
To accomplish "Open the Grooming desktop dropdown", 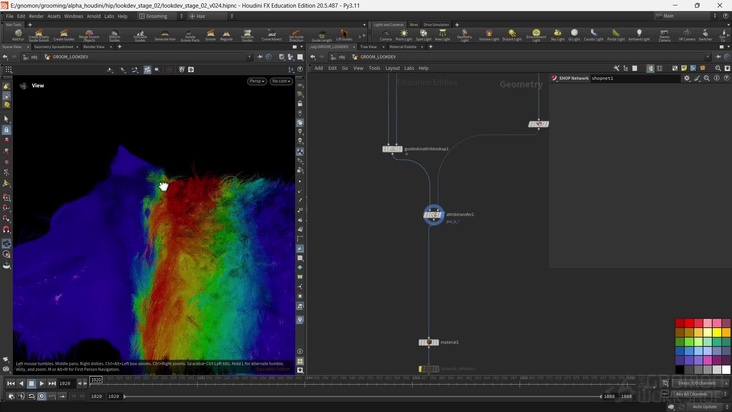I will click(161, 16).
